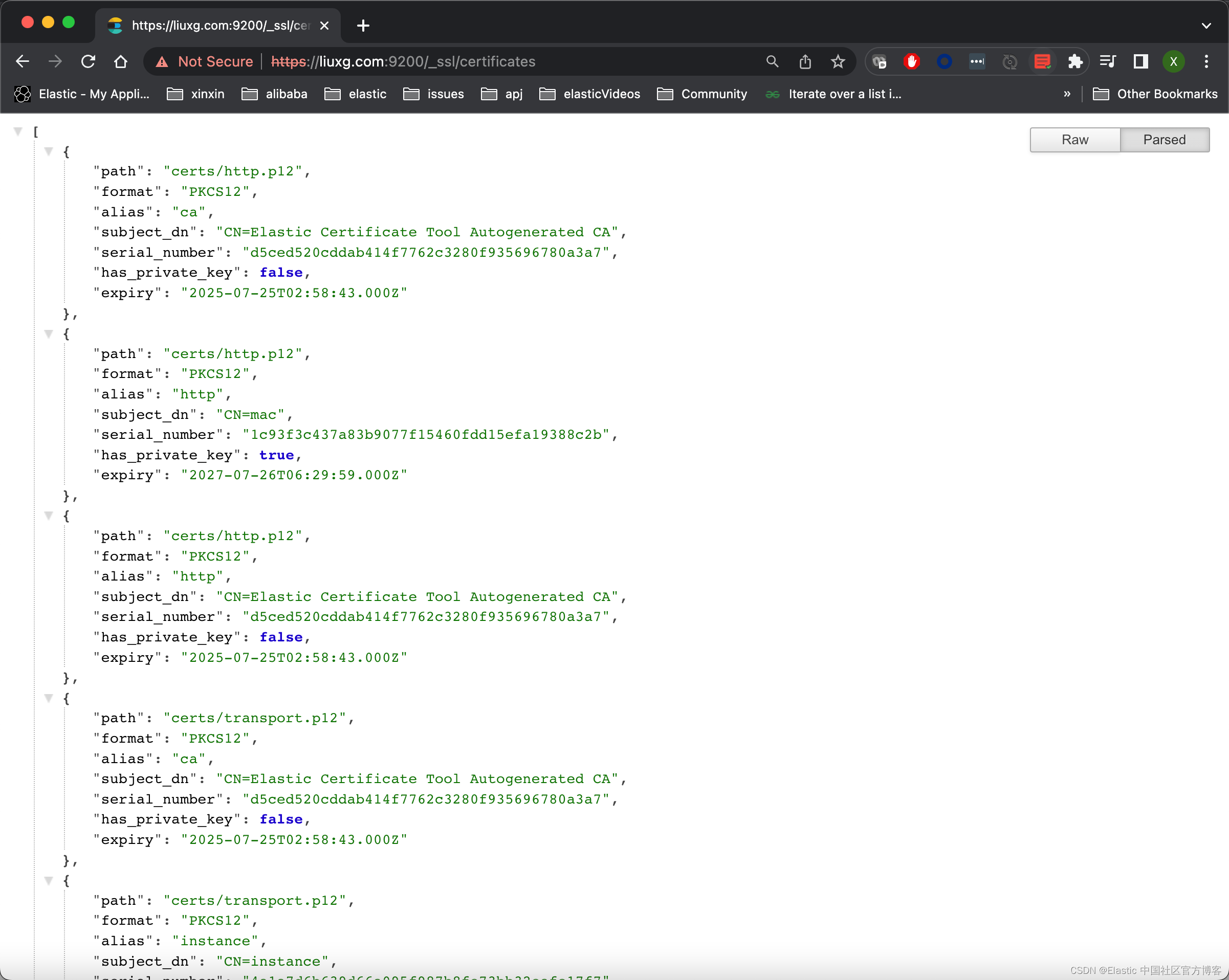Click the red hand blocker extension
This screenshot has width=1229, height=980.
point(911,61)
